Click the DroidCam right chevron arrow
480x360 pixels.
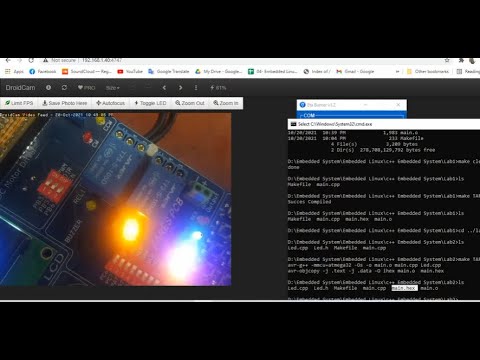pyautogui.click(x=180, y=88)
